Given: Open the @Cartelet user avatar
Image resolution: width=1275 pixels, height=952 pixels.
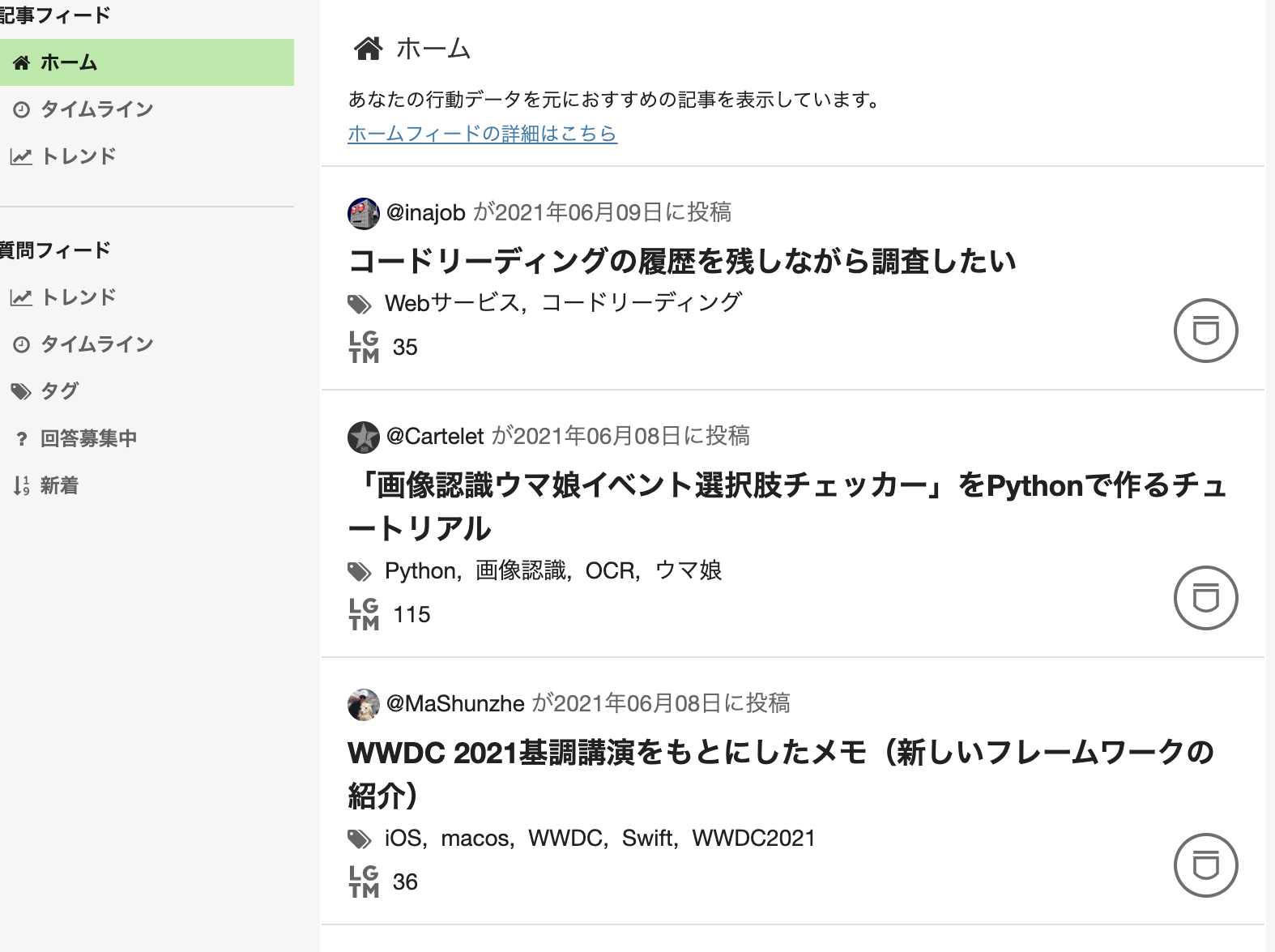Looking at the screenshot, I should pos(364,437).
